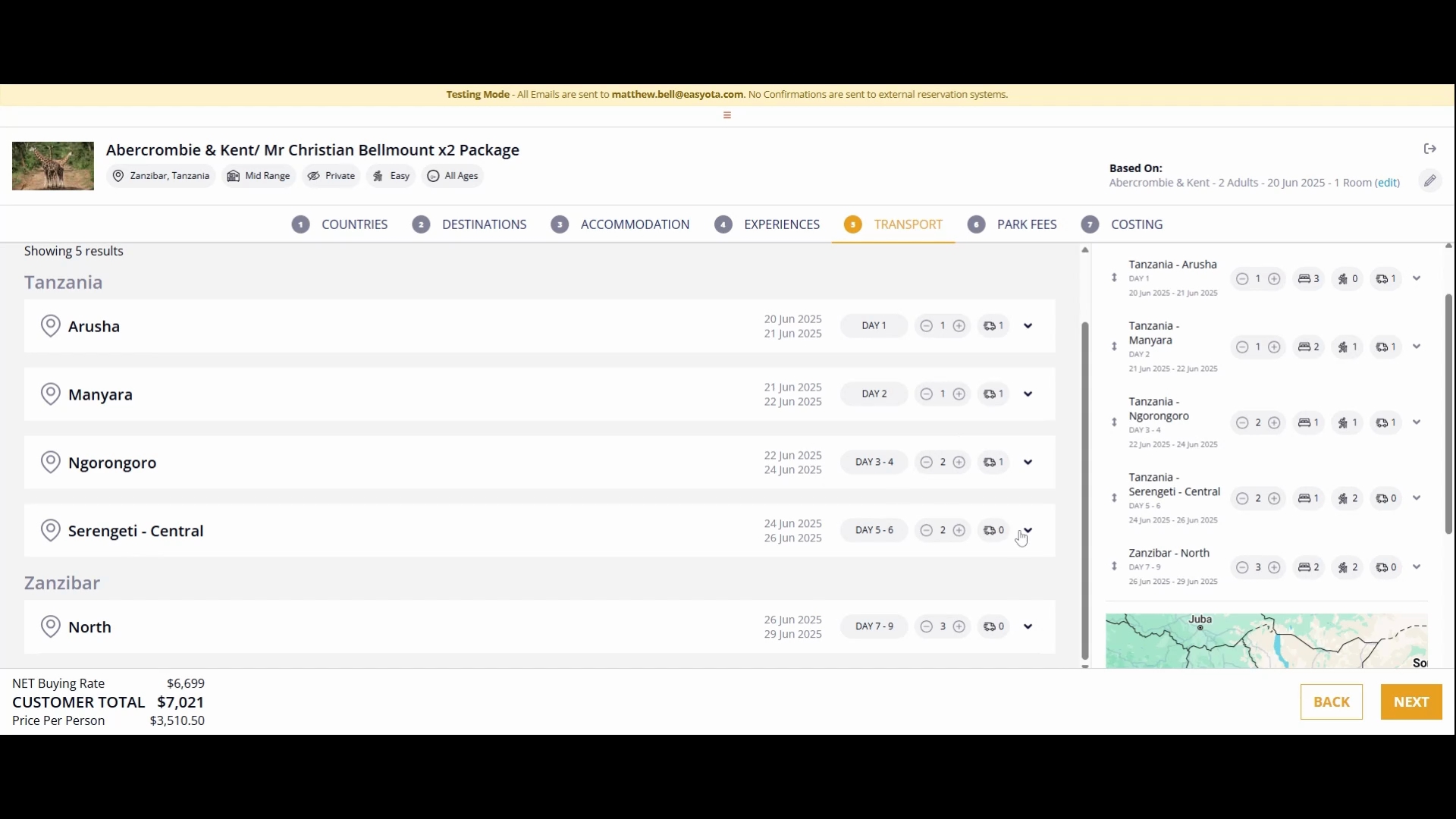Click the exit icon at top right
This screenshot has width=1456, height=819.
click(x=1430, y=149)
